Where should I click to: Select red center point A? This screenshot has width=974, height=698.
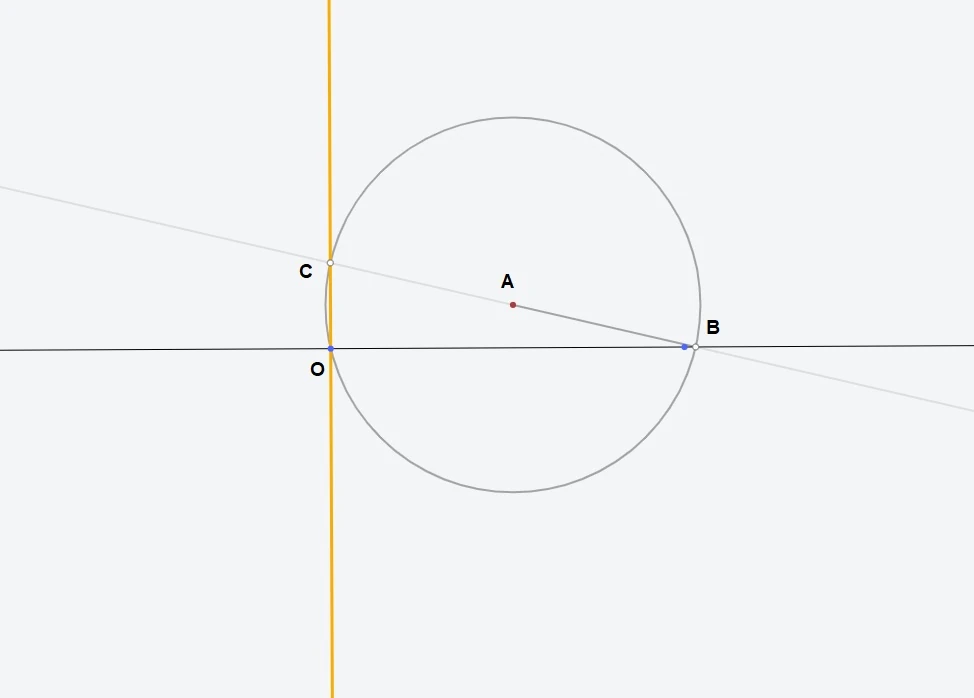pyautogui.click(x=512, y=305)
